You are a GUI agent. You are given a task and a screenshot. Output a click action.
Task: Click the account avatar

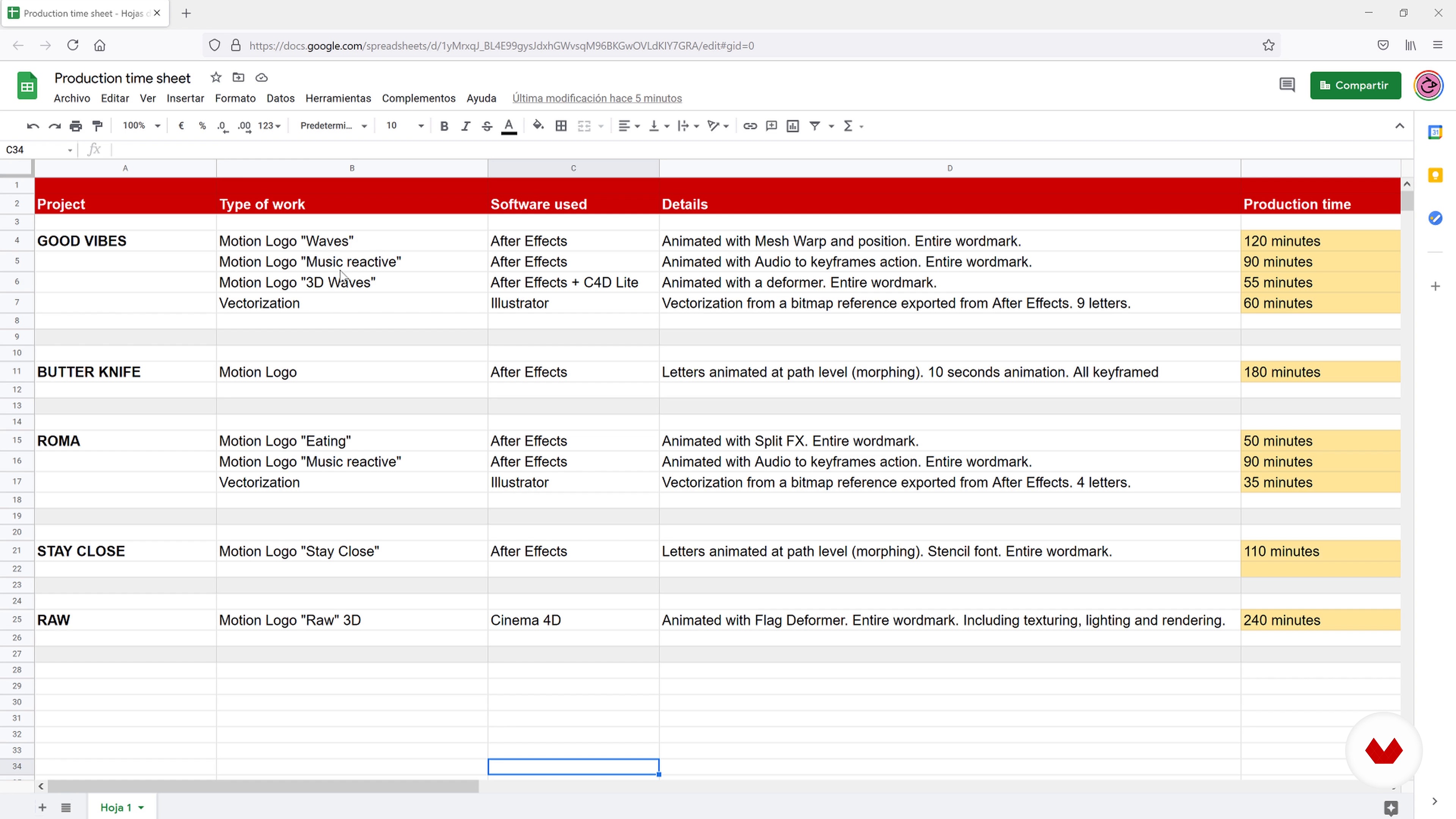1428,85
